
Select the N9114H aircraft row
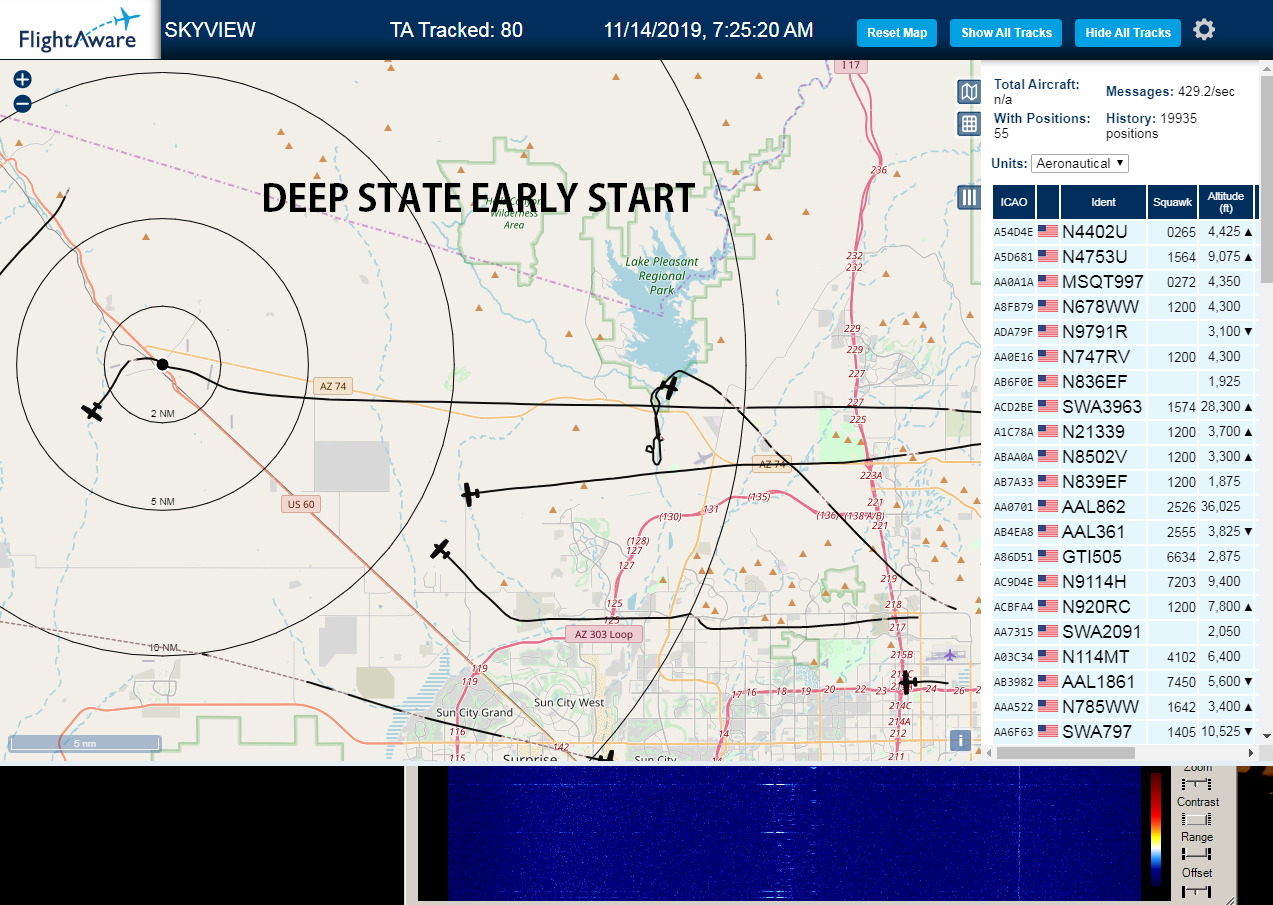click(x=1124, y=581)
